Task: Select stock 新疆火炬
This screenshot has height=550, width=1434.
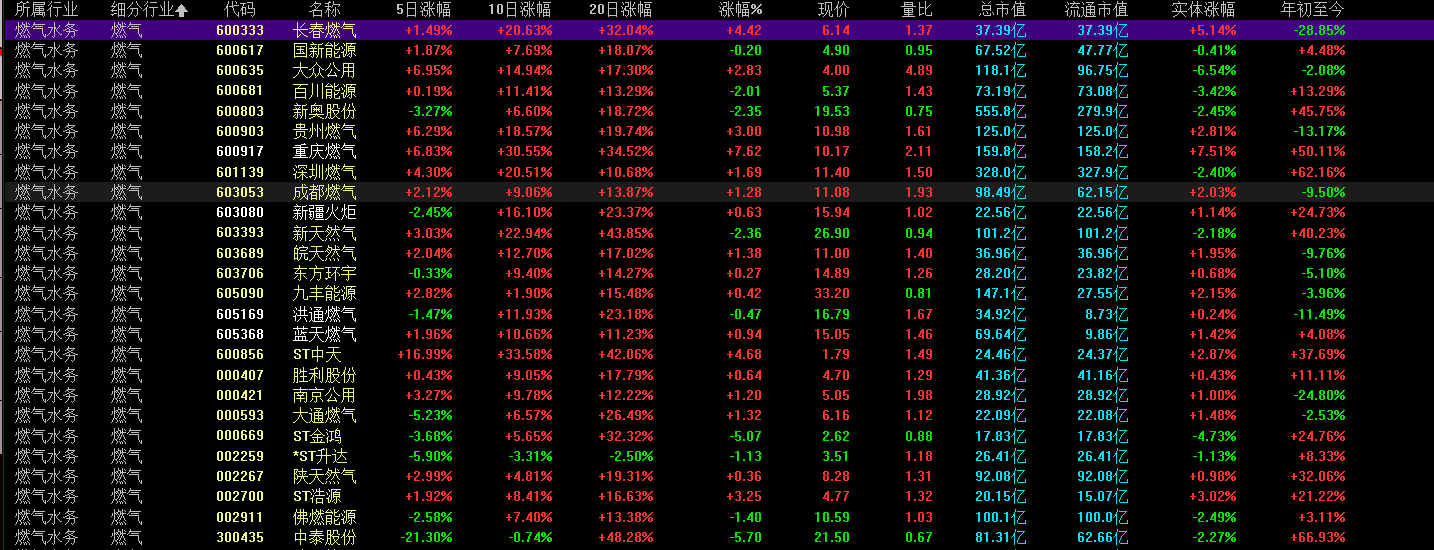Action: (324, 213)
